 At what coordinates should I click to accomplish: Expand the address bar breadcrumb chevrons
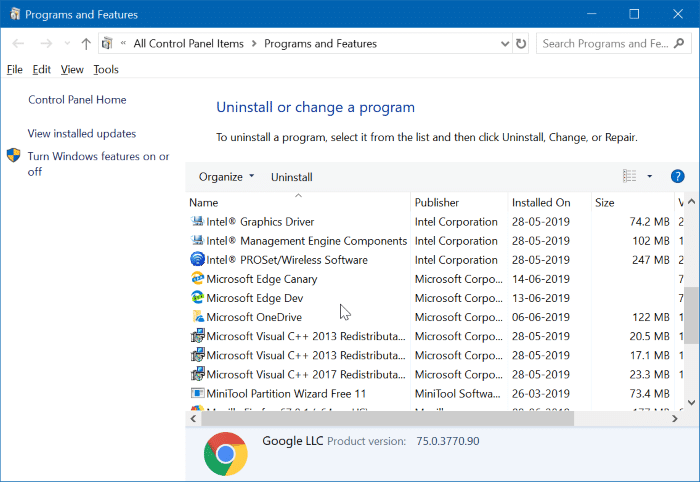click(x=123, y=43)
